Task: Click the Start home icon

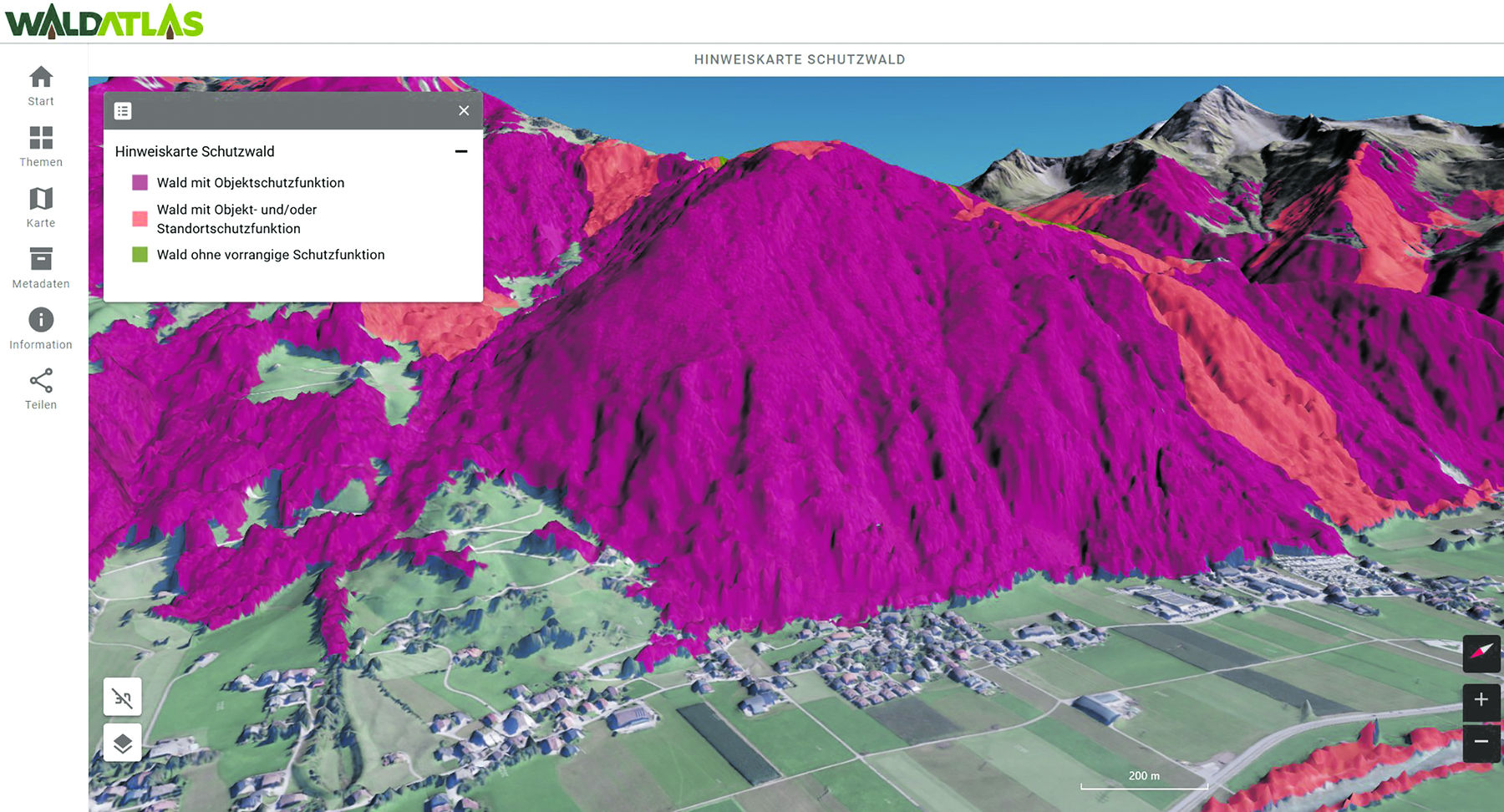Action: point(41,78)
